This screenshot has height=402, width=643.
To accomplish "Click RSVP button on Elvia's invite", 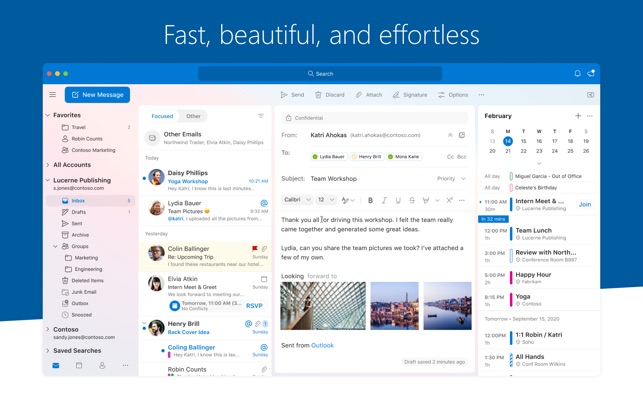I will point(254,306).
